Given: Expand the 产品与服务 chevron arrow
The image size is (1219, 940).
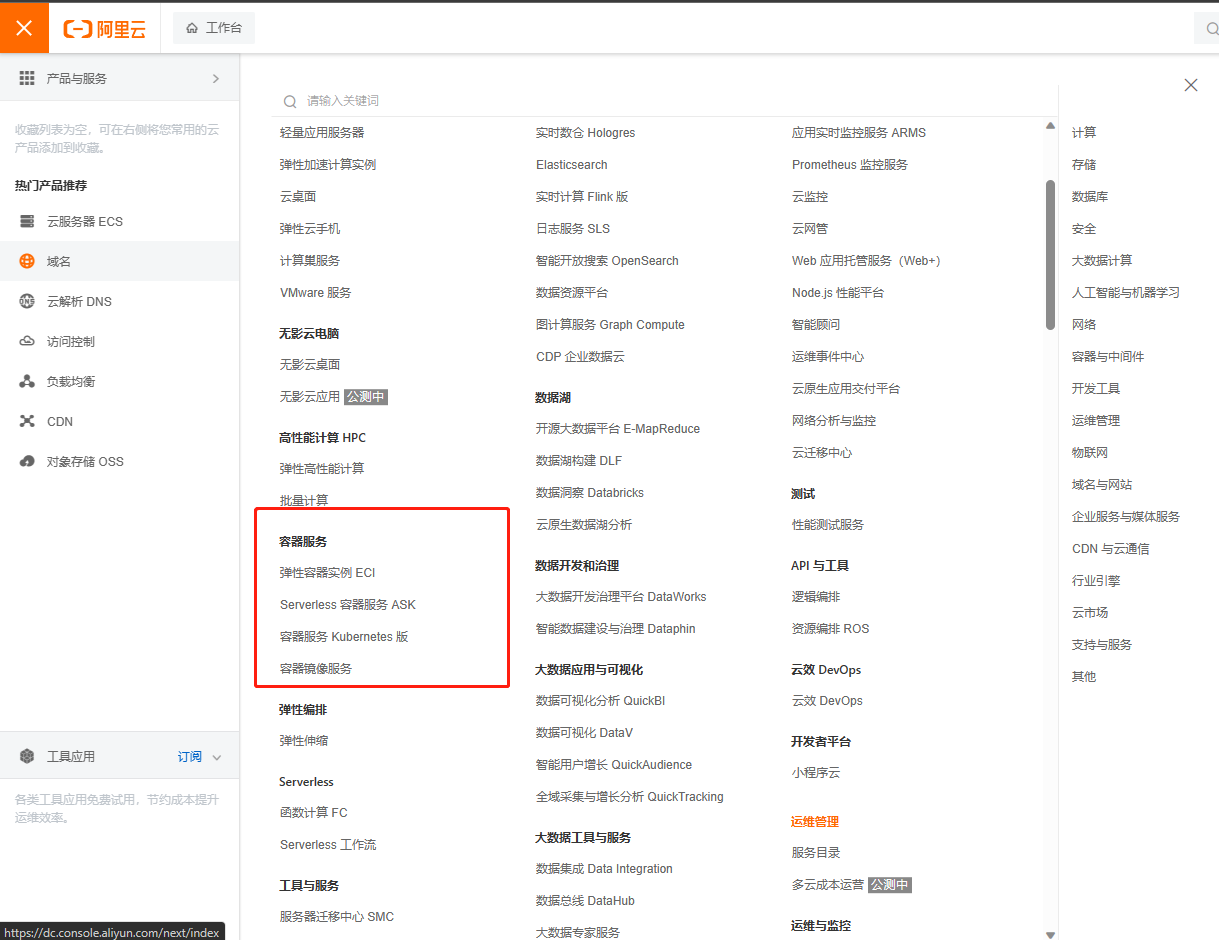Looking at the screenshot, I should pyautogui.click(x=216, y=78).
